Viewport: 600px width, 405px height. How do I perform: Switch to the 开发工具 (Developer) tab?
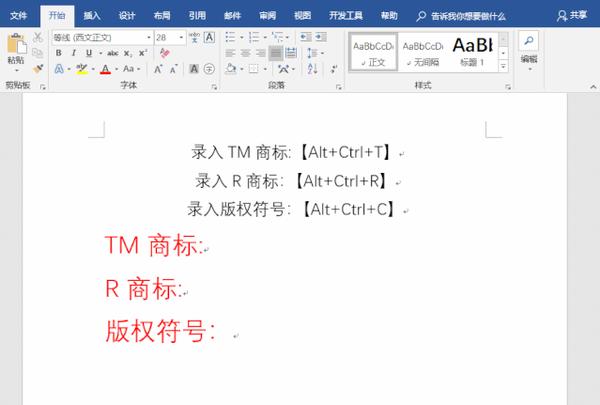(346, 16)
